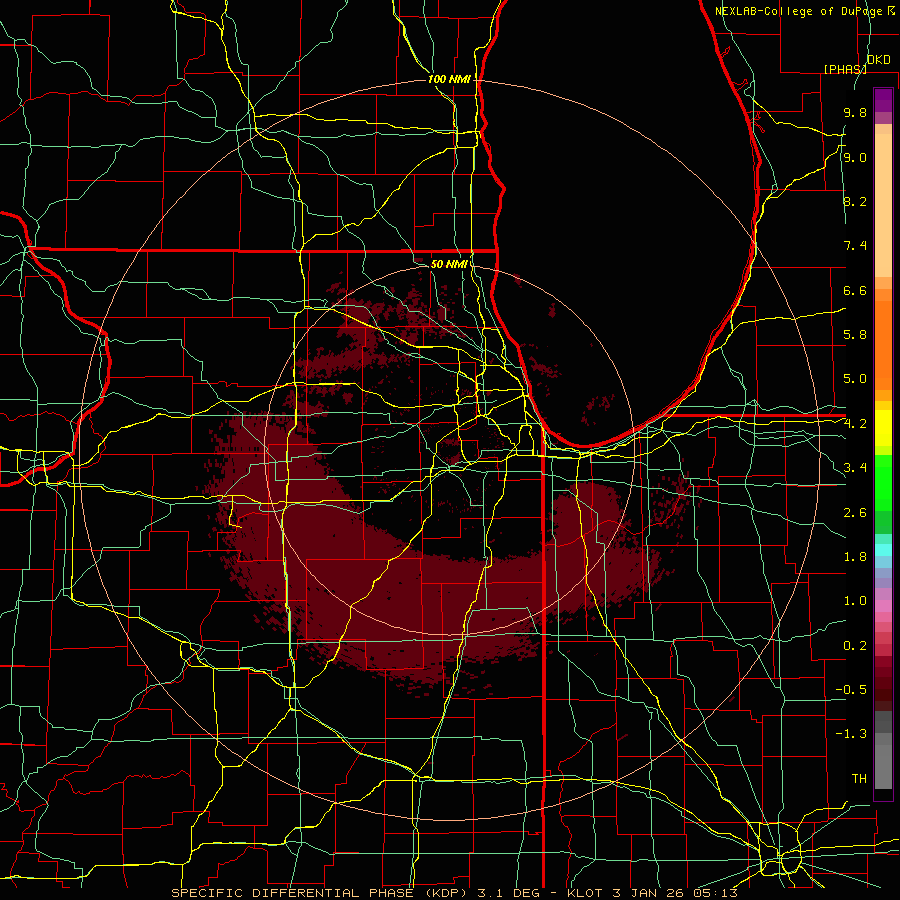
Task: Click the peach segment of the color bar
Action: (883, 205)
